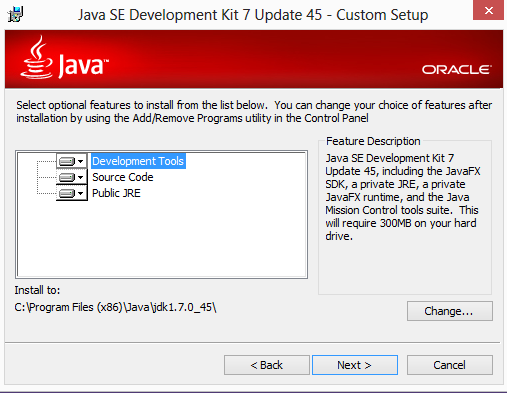This screenshot has width=507, height=393.
Task: Open the Development Tools feature drive dropdown
Action: [x=72, y=161]
